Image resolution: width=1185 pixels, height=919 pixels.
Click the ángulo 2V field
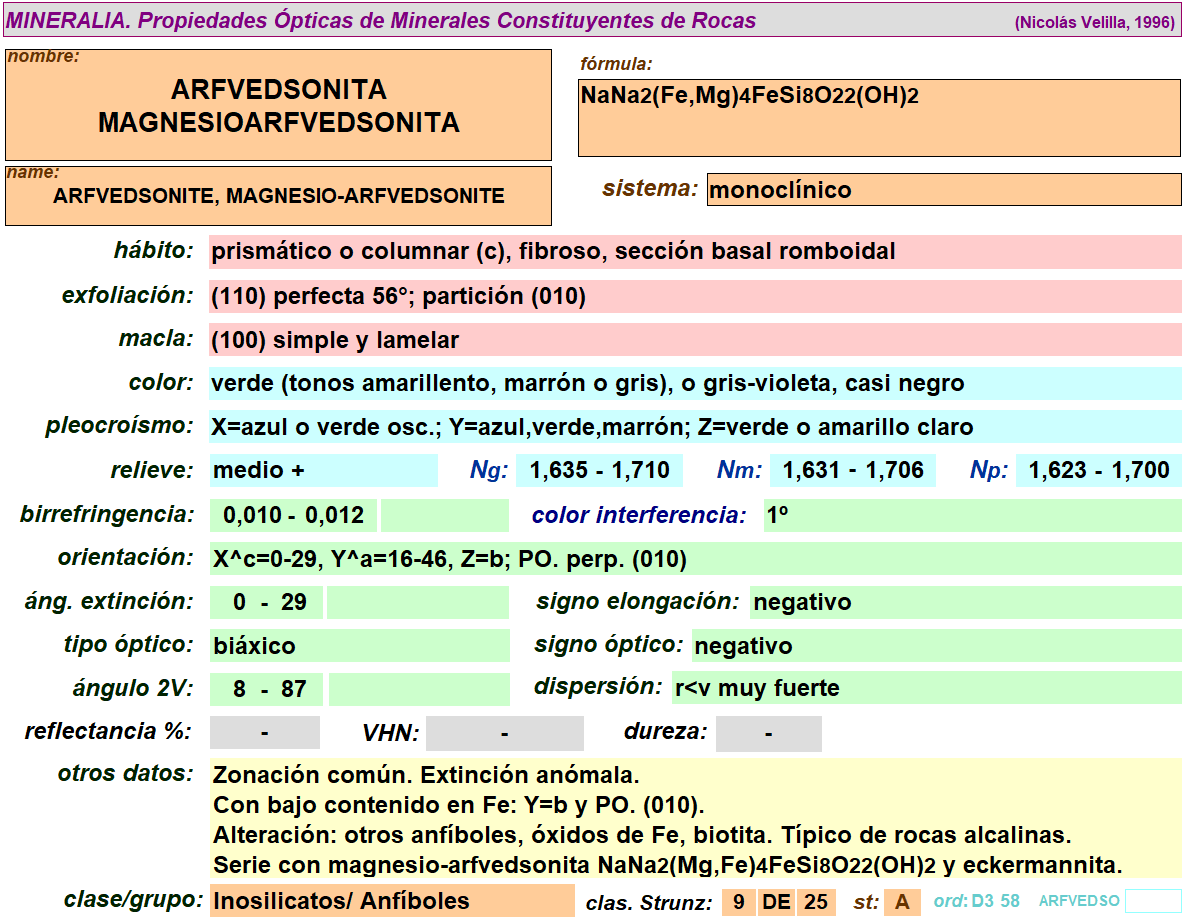(265, 689)
